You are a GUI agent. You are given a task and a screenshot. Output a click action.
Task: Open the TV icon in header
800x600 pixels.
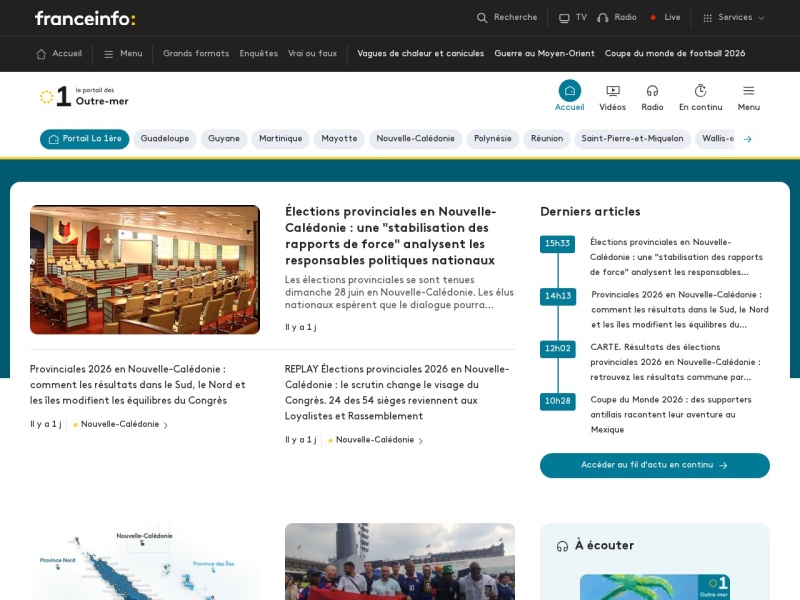pos(564,18)
